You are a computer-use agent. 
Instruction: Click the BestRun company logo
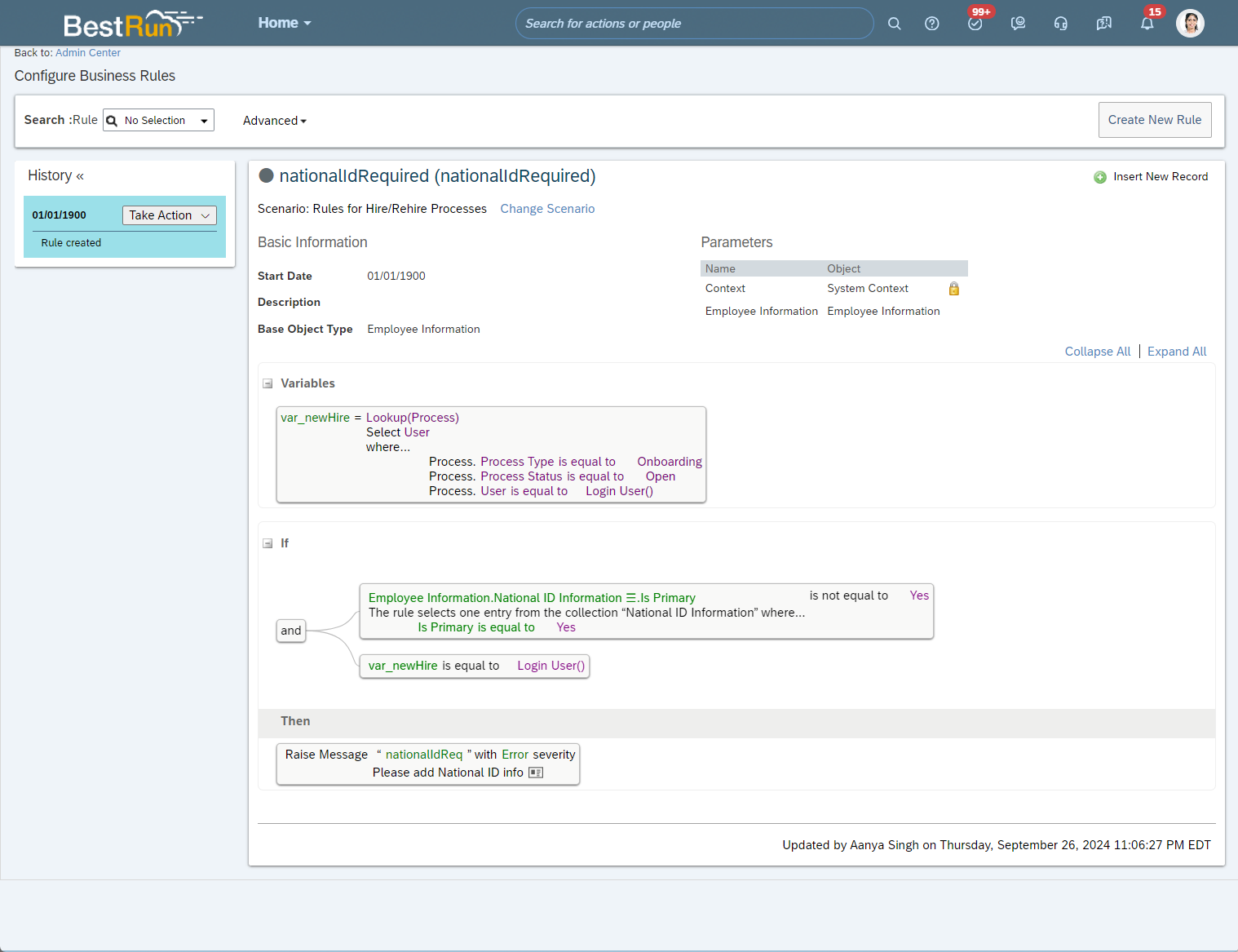click(132, 24)
